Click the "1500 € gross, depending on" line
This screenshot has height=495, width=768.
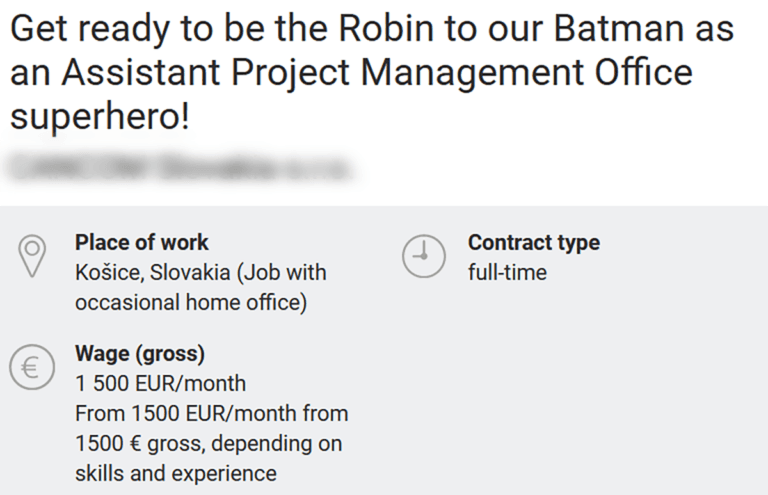pyautogui.click(x=209, y=443)
